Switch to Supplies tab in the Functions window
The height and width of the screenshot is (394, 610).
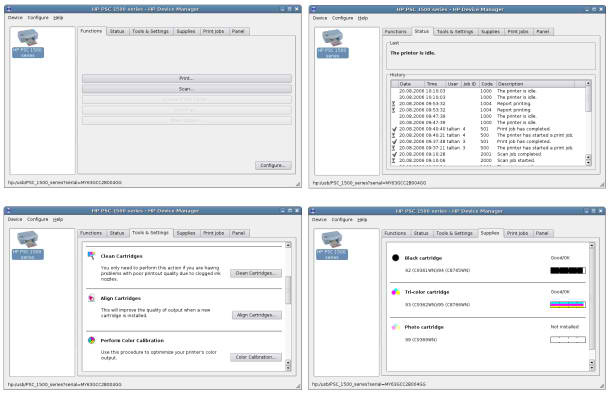[x=186, y=32]
